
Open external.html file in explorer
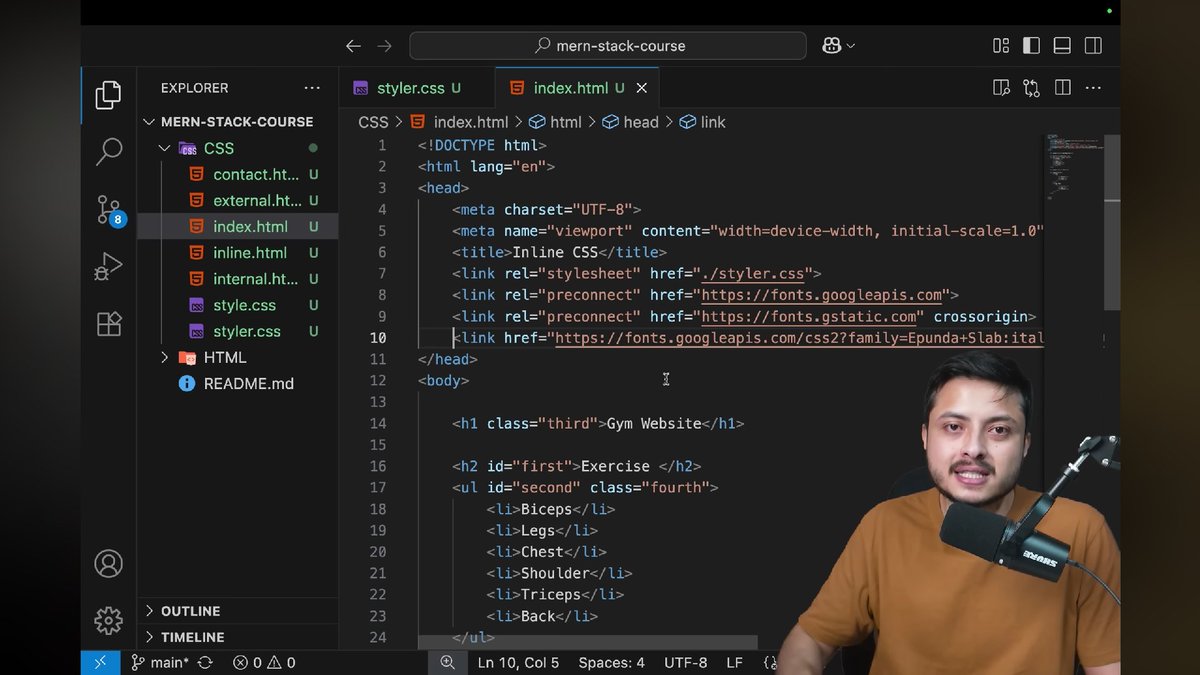click(238, 200)
